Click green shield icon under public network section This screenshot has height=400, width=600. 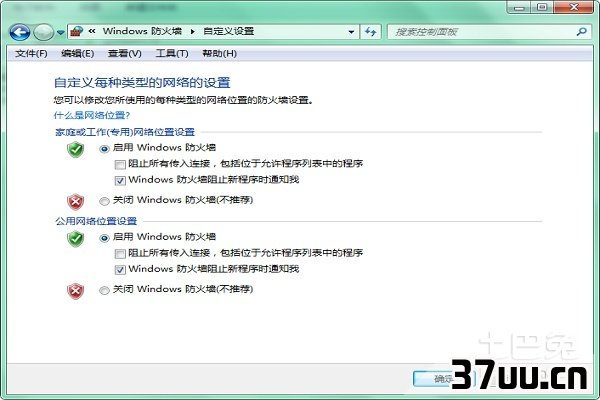(x=75, y=238)
